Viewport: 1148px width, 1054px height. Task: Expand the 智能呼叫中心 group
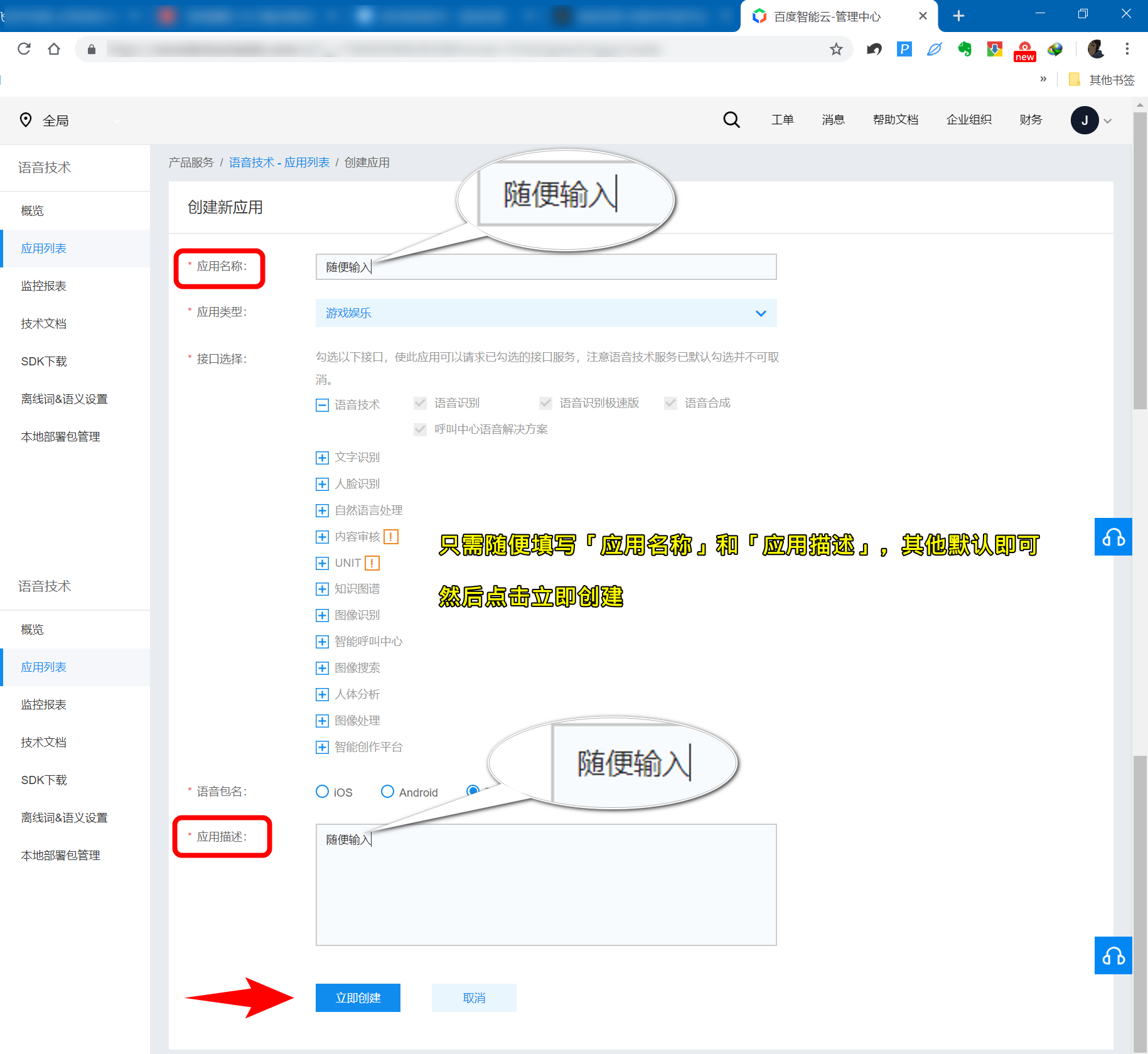pos(322,642)
